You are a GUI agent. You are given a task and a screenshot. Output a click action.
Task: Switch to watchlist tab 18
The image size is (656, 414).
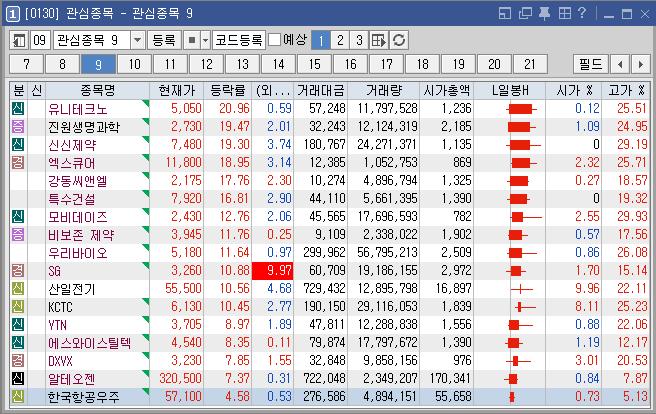pos(422,64)
